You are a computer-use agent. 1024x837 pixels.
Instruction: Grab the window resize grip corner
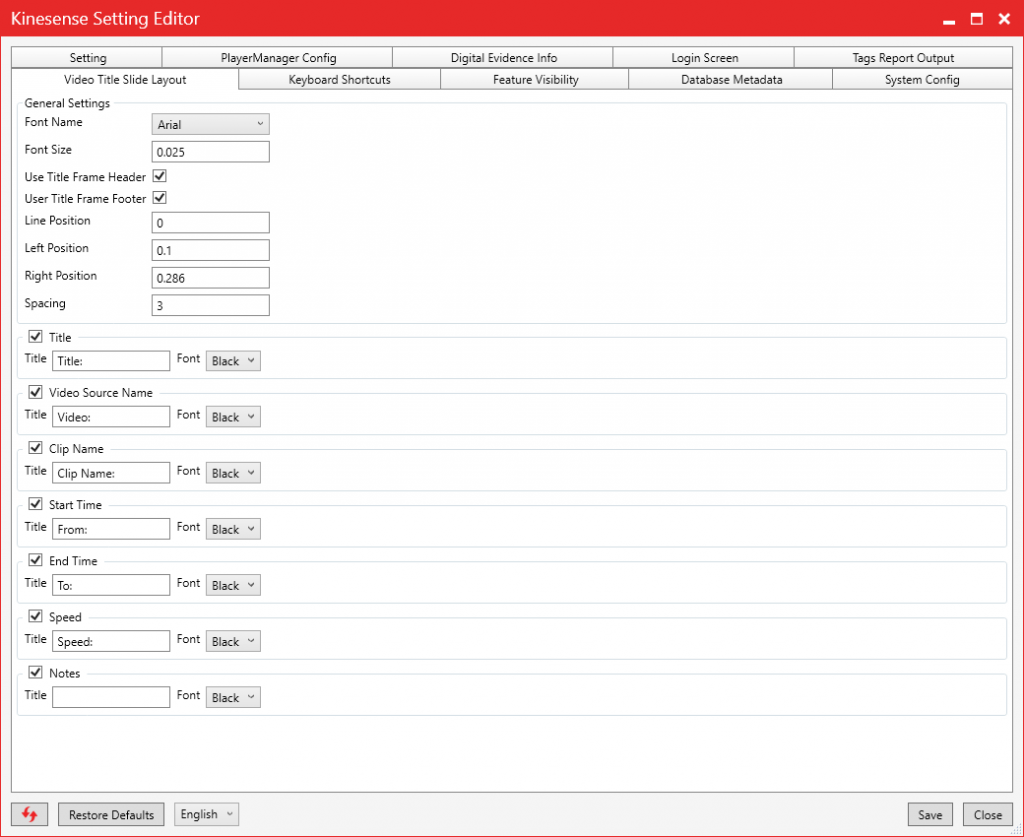click(x=1017, y=830)
